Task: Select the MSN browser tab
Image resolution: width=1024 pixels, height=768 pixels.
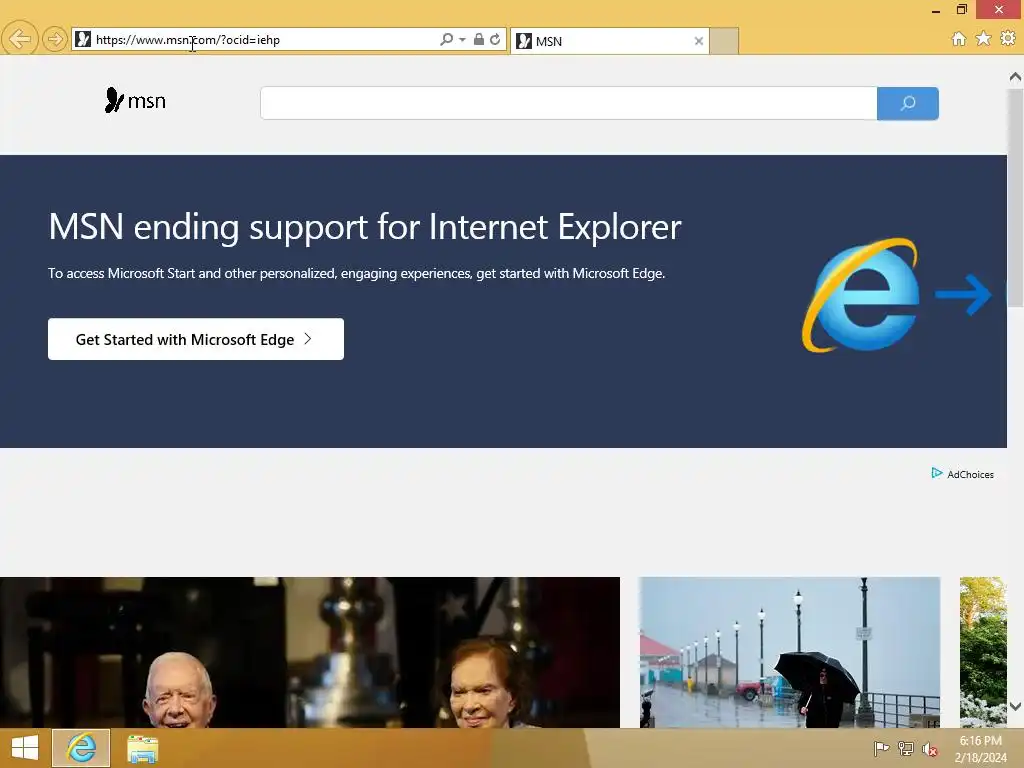Action: [x=609, y=41]
